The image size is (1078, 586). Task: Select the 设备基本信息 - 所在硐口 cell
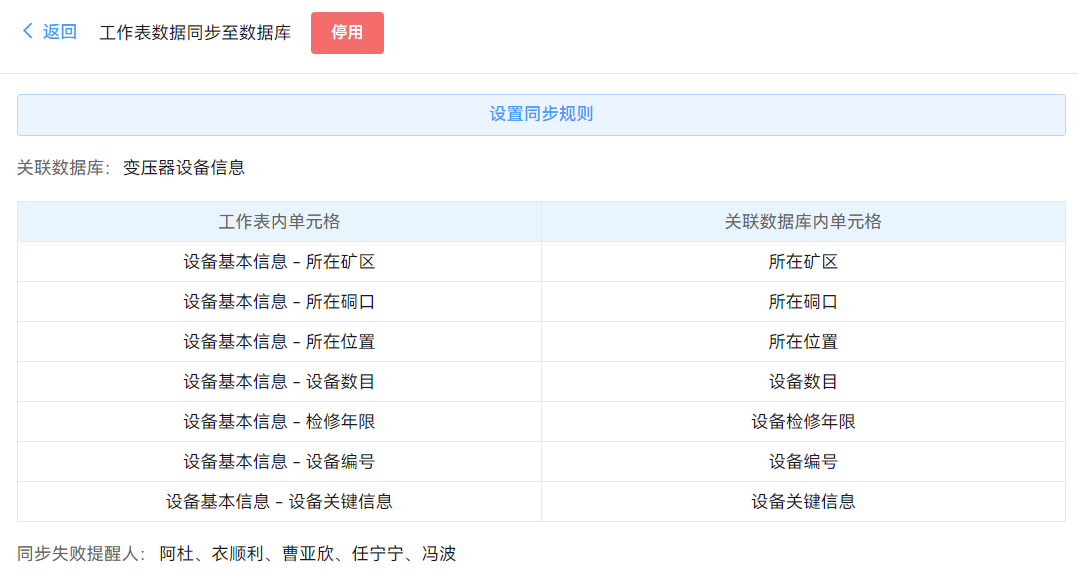pyautogui.click(x=279, y=302)
